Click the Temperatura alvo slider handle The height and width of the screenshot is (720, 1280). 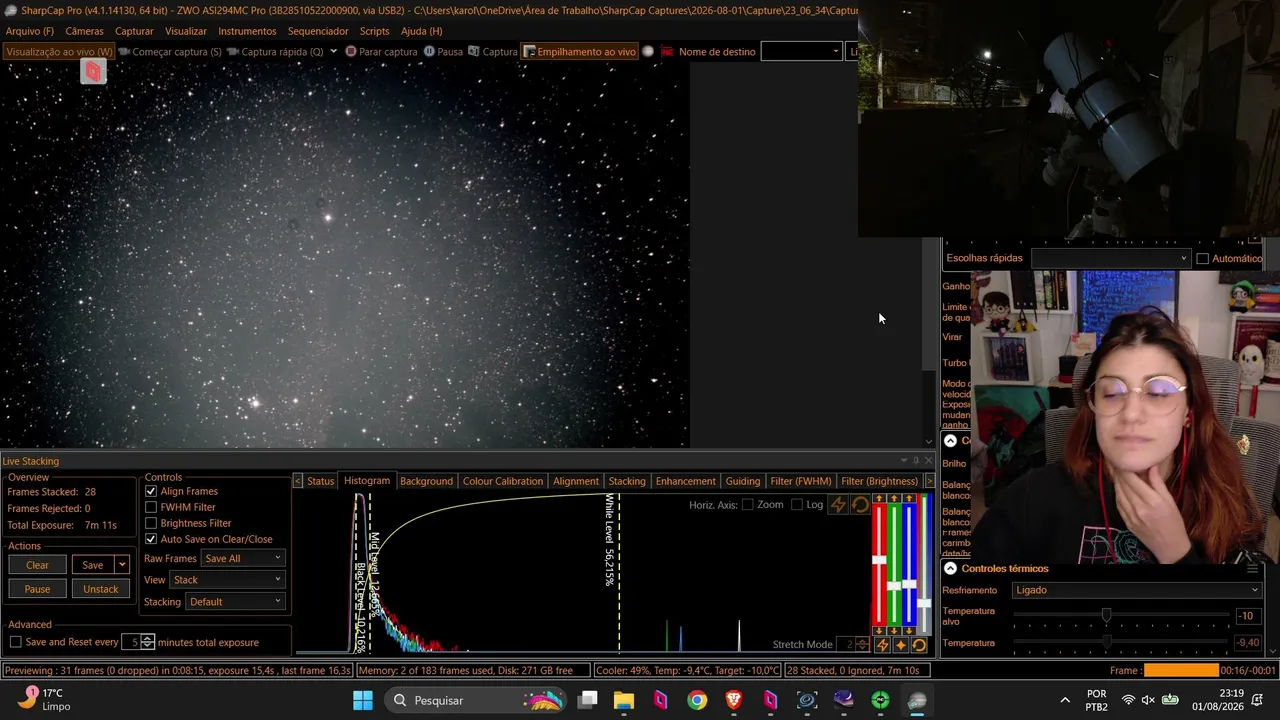tap(1106, 616)
